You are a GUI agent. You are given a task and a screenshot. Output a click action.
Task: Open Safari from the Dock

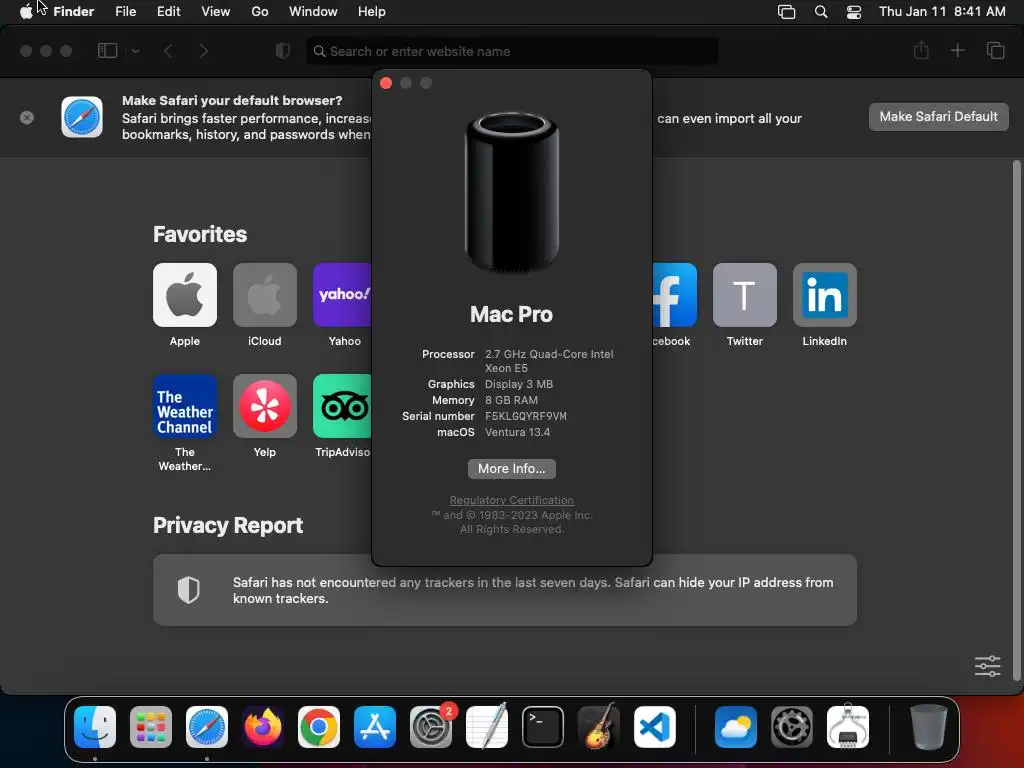coord(207,727)
